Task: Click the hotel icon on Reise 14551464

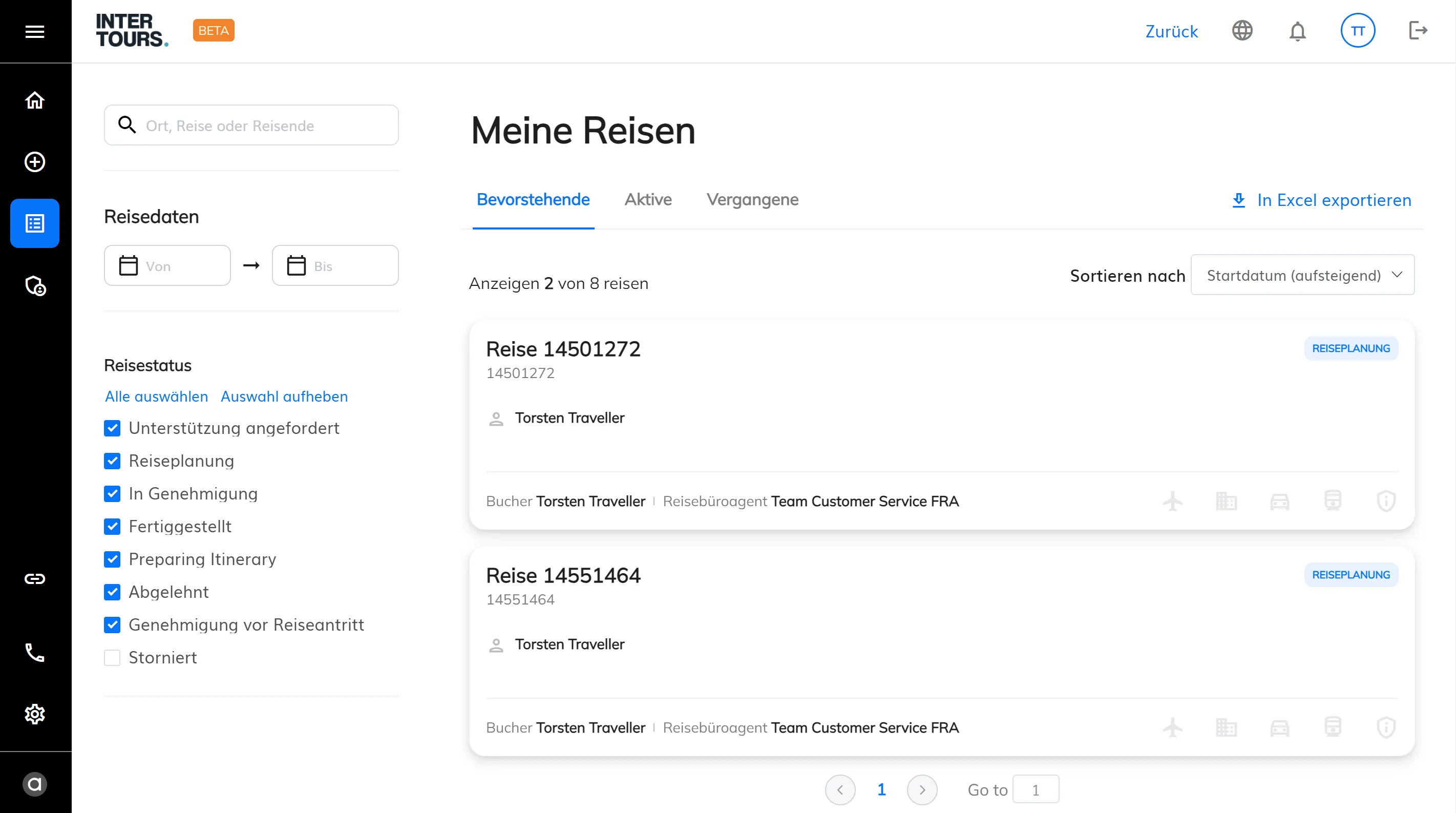Action: point(1227,727)
